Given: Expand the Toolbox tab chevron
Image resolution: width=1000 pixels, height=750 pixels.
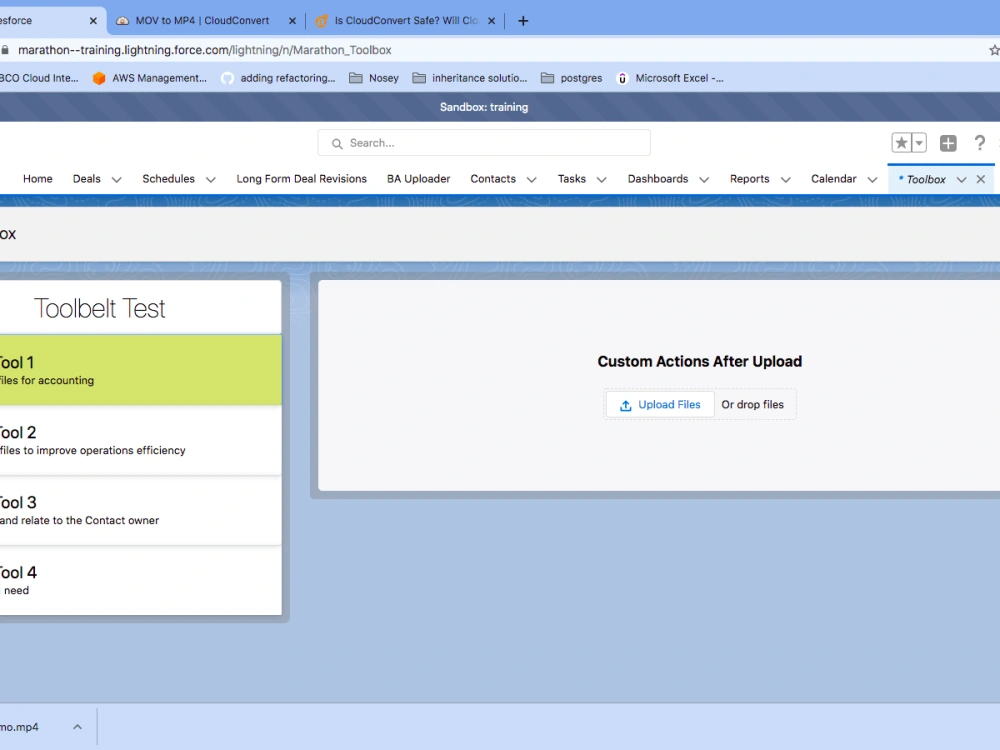Looking at the screenshot, I should point(961,180).
